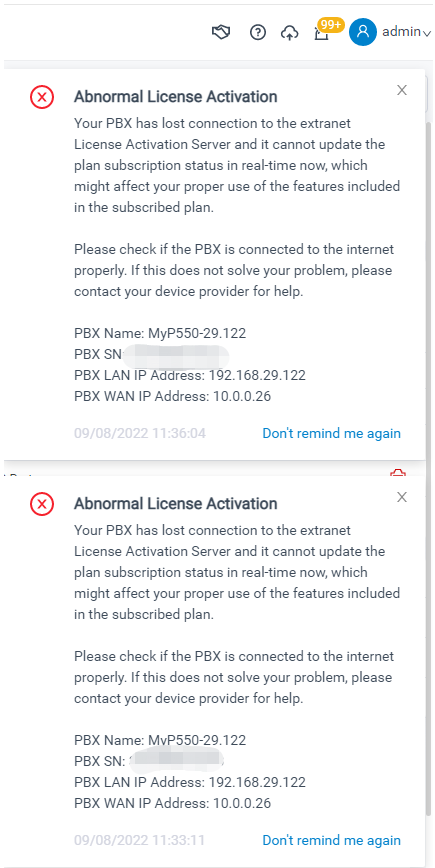The width and height of the screenshot is (435, 868).
Task: Expand the admin dropdown chevron
Action: point(427,34)
